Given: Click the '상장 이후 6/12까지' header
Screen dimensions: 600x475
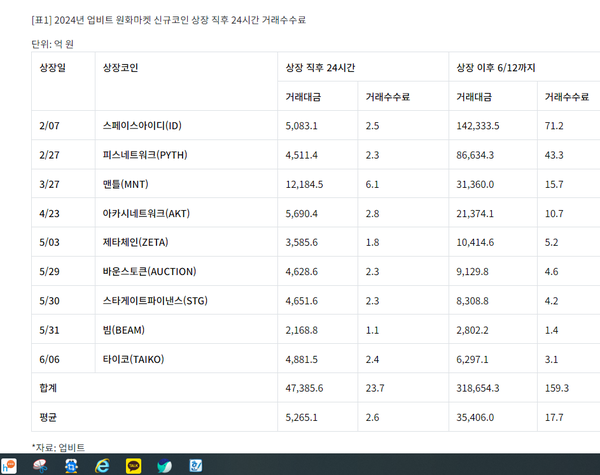Looking at the screenshot, I should 496,68.
